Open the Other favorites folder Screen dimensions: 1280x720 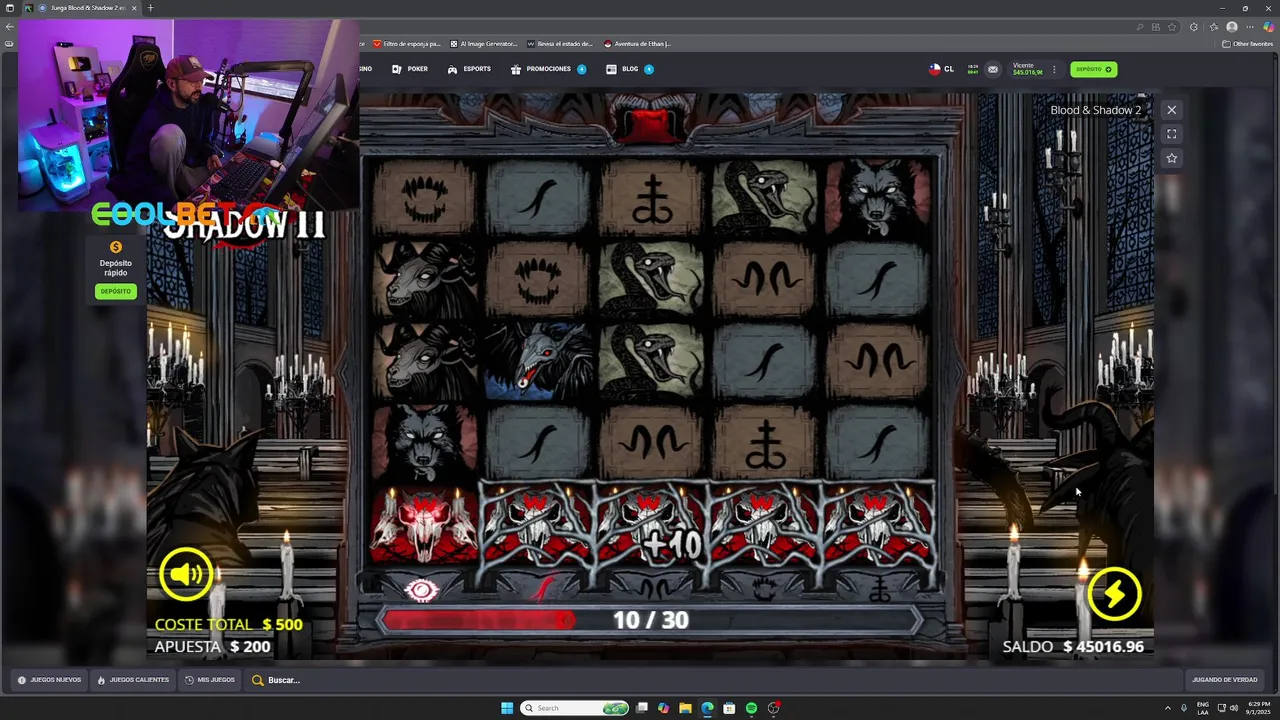(1247, 44)
